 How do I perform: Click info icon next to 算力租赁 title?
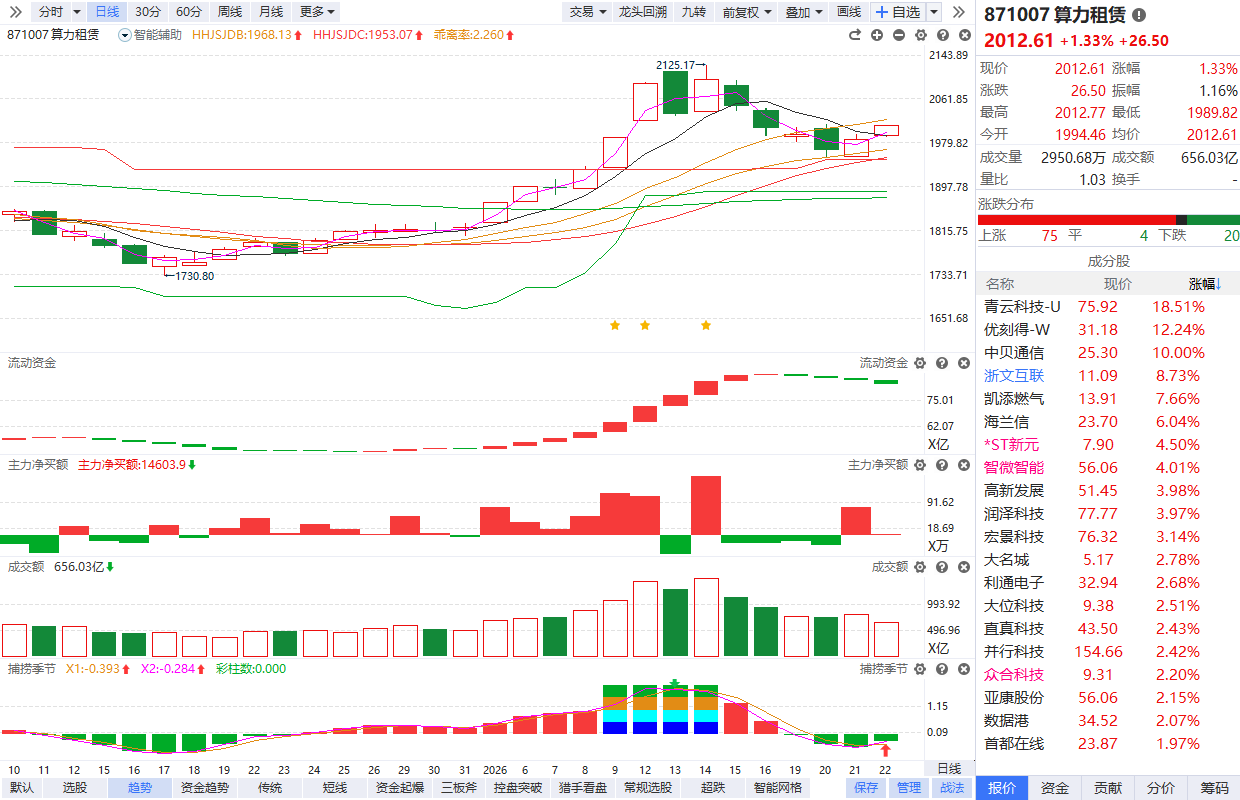pos(1139,16)
